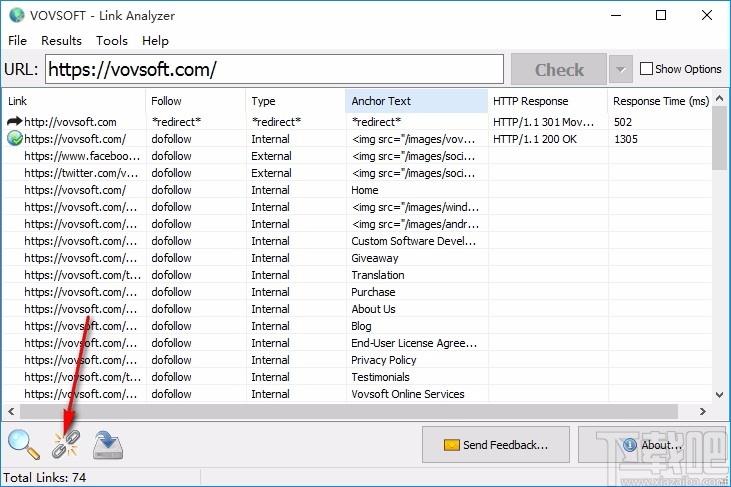Click the '<img src="/images/wind...' anchor cell
The image size is (731, 487).
[x=415, y=207]
